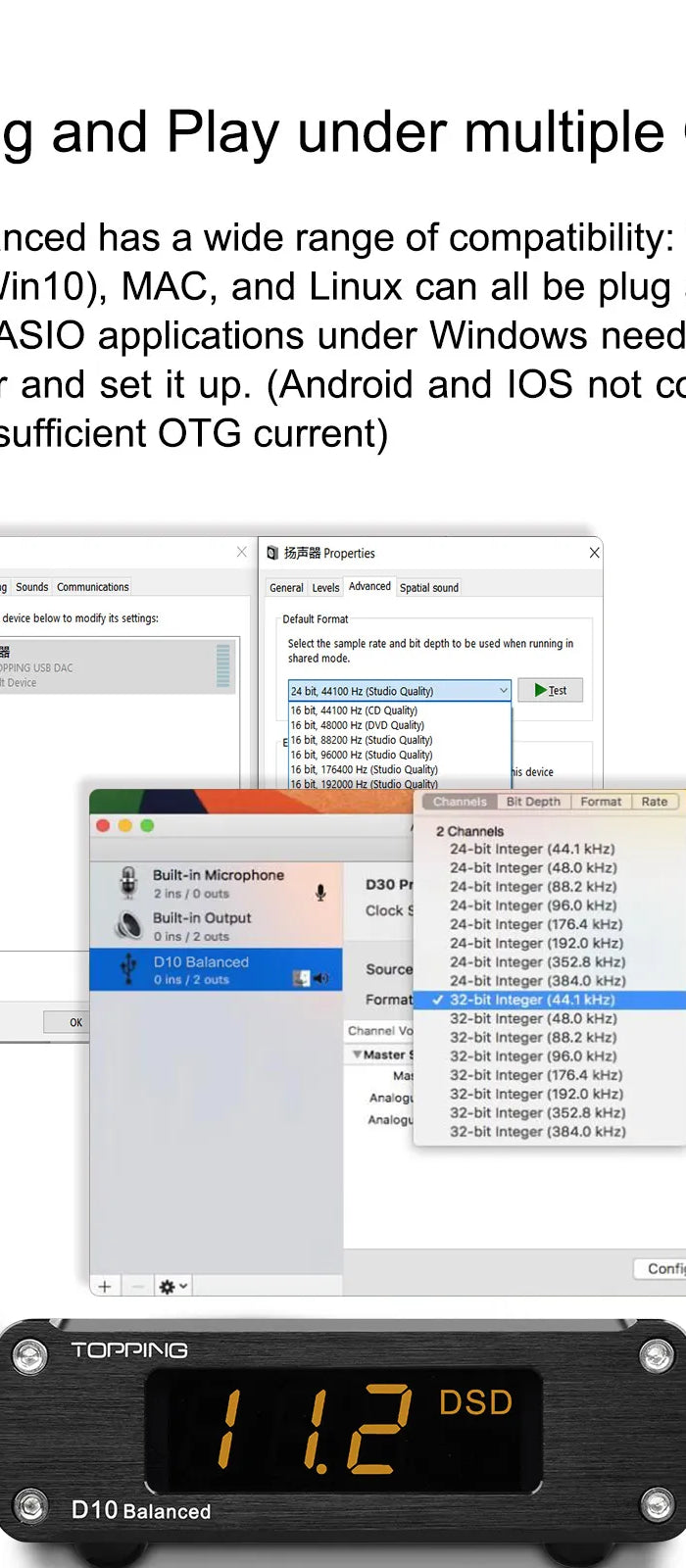
Task: Choose 16 bit, 48000 Hz (DVD Quality)
Action: pos(358,725)
